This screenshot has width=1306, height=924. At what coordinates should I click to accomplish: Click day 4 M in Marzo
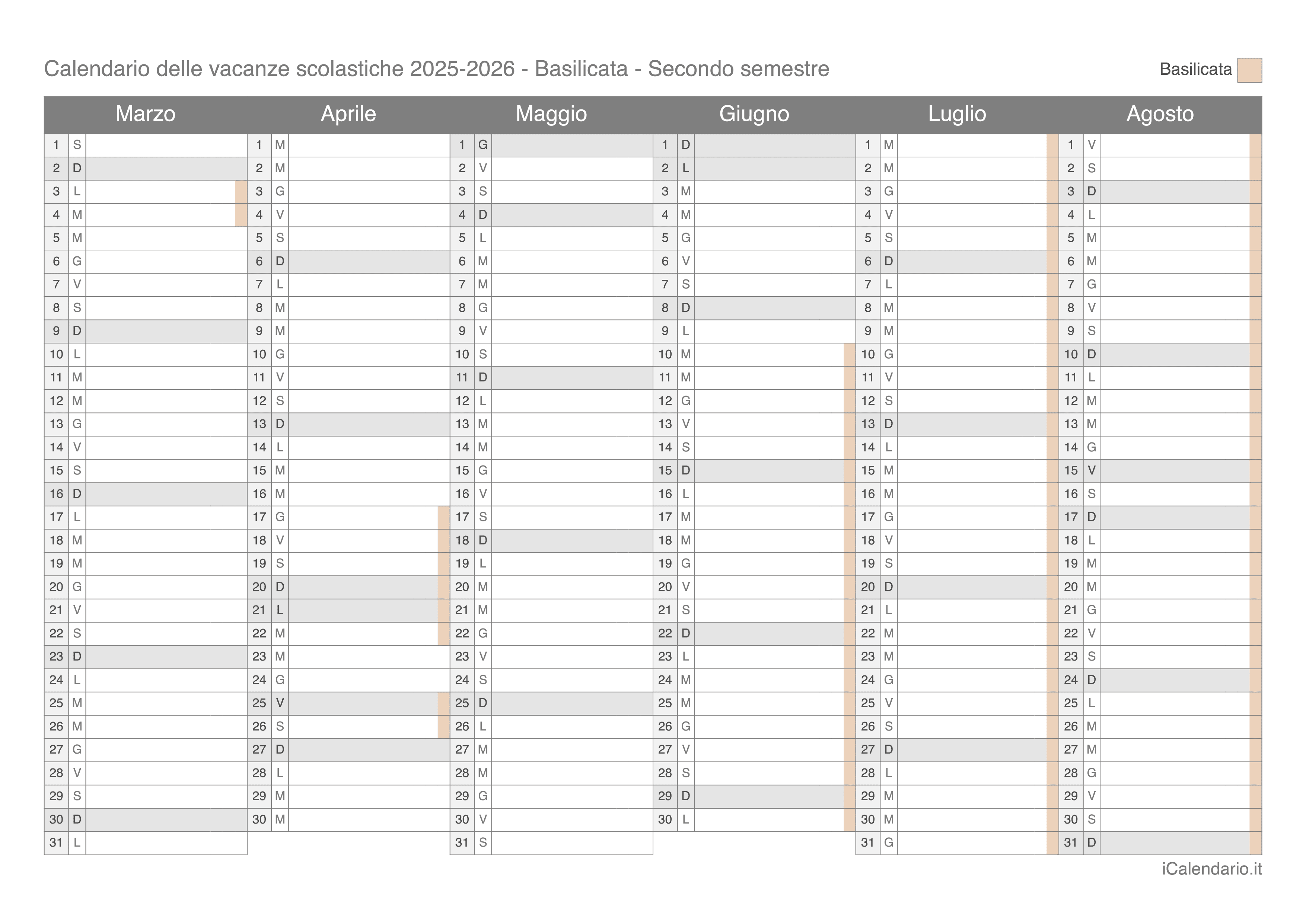pos(146,215)
